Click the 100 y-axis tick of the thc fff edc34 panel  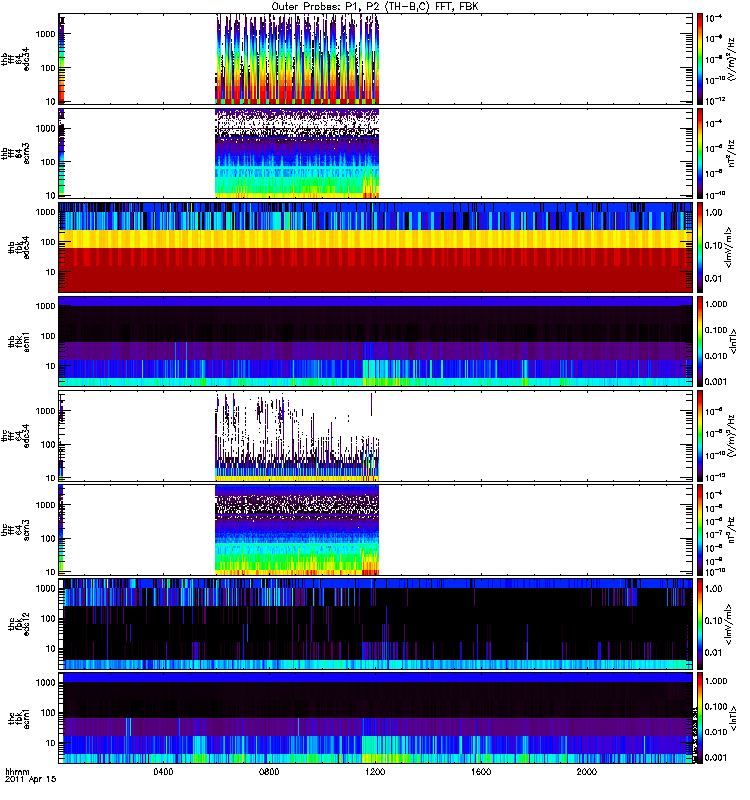point(48,445)
